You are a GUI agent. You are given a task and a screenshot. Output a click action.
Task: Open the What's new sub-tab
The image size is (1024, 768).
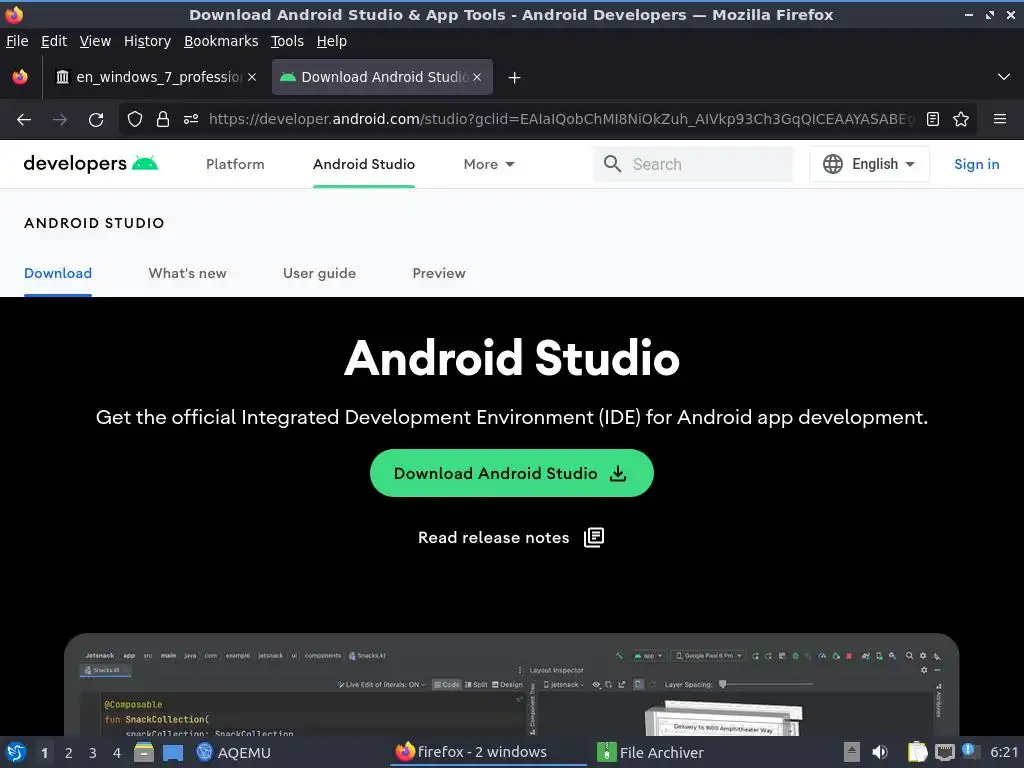pyautogui.click(x=187, y=273)
